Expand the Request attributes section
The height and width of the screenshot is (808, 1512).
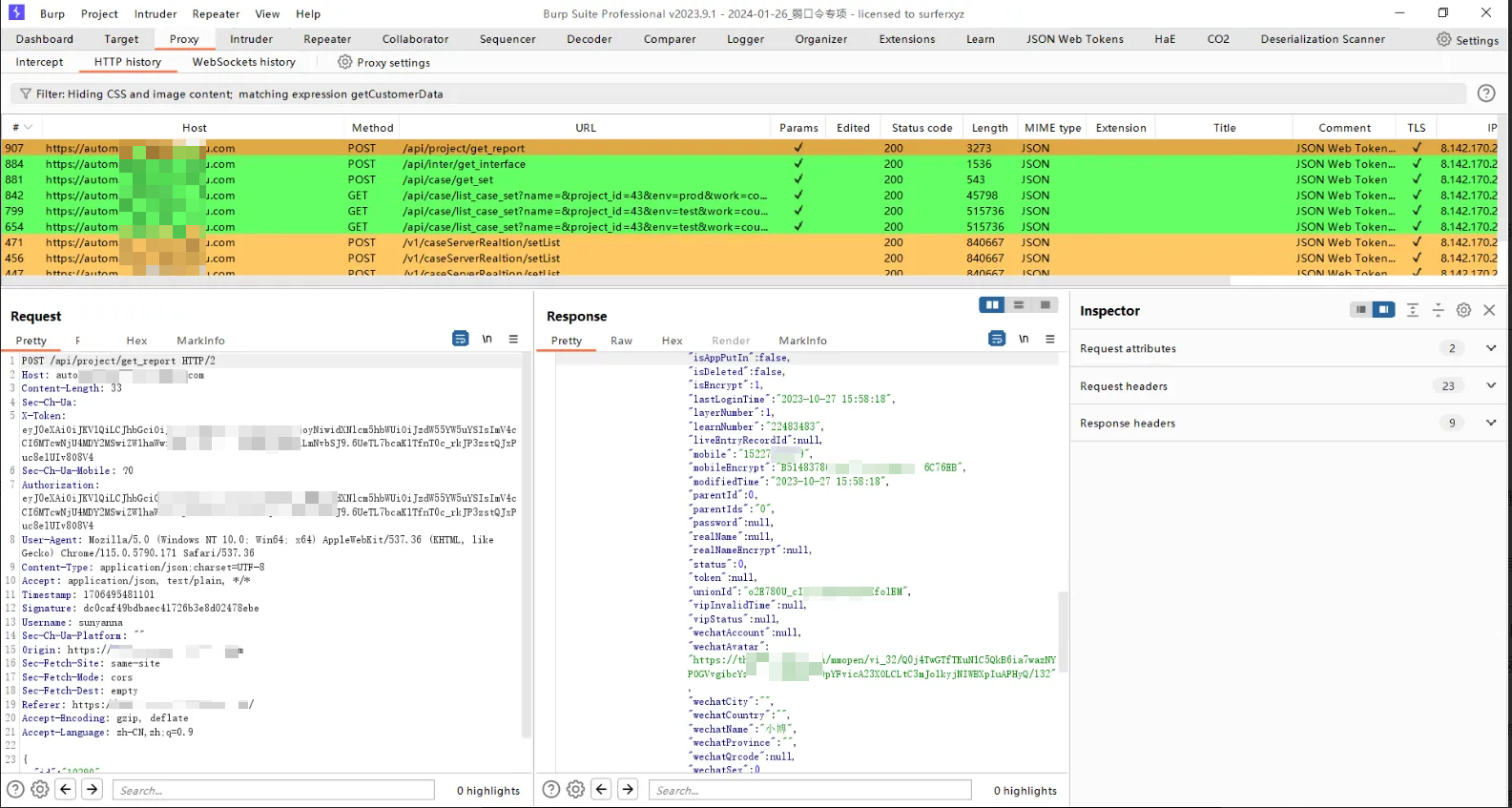pos(1490,348)
